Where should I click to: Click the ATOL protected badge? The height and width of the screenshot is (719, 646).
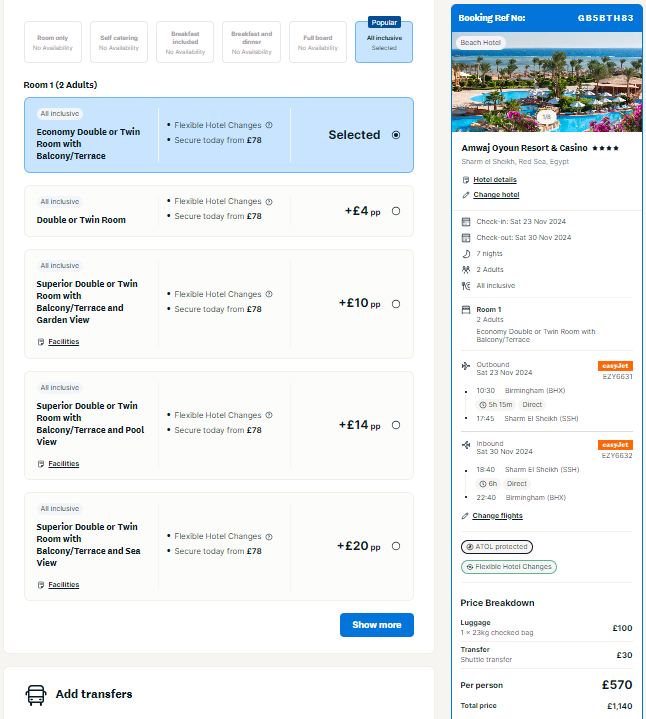(x=497, y=547)
